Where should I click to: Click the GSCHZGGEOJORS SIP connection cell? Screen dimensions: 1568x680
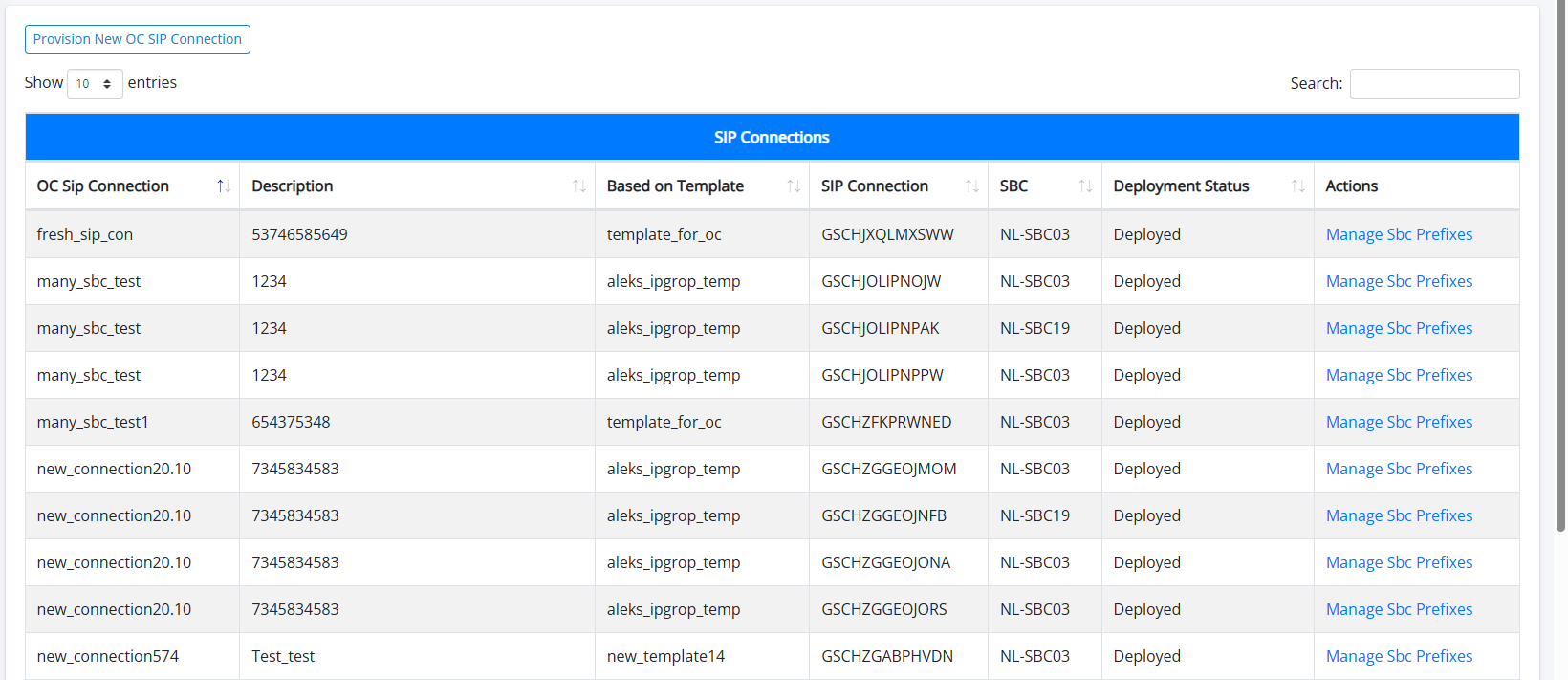tap(884, 610)
